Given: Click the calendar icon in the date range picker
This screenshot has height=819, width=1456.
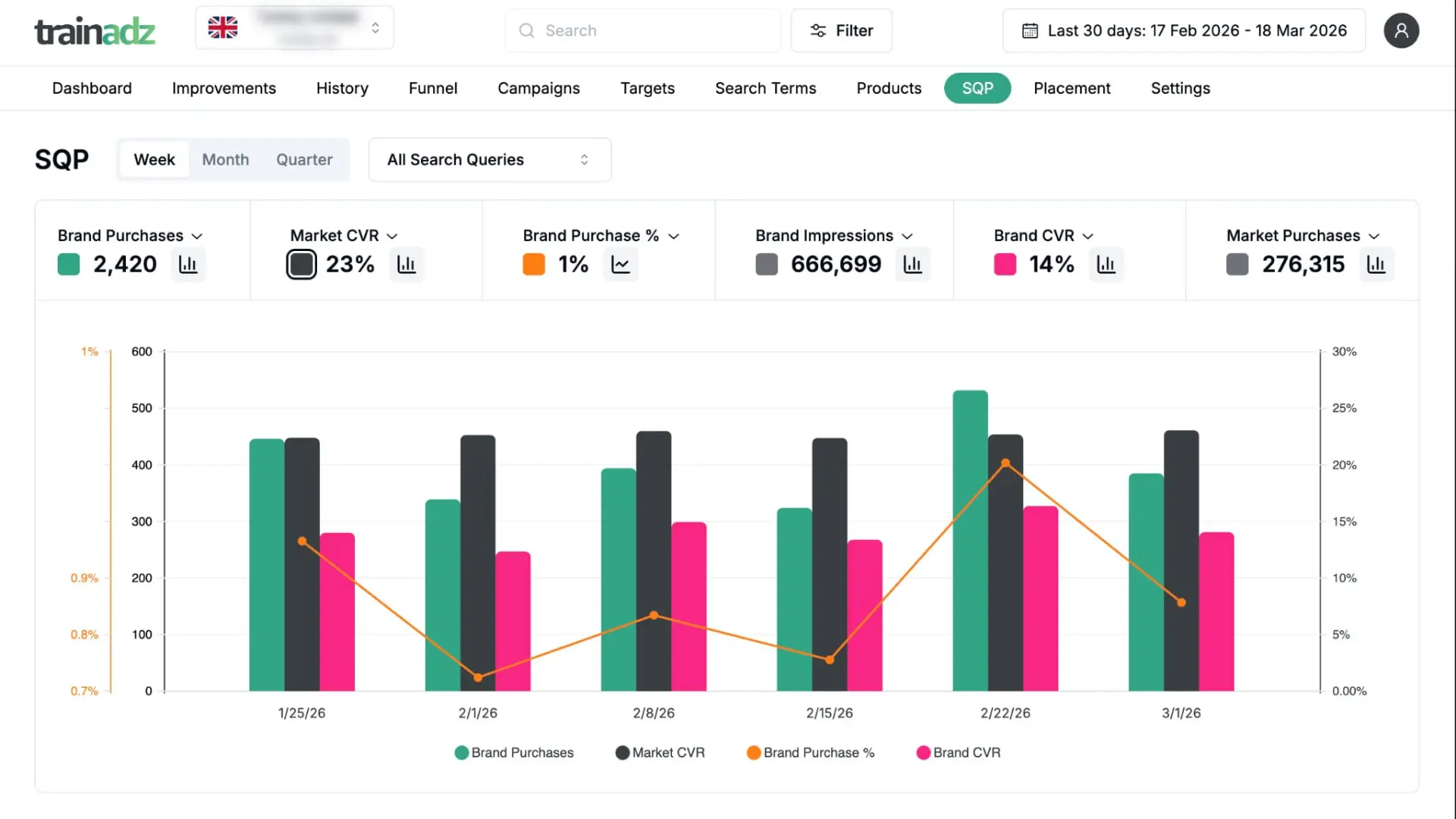Looking at the screenshot, I should click(1029, 30).
